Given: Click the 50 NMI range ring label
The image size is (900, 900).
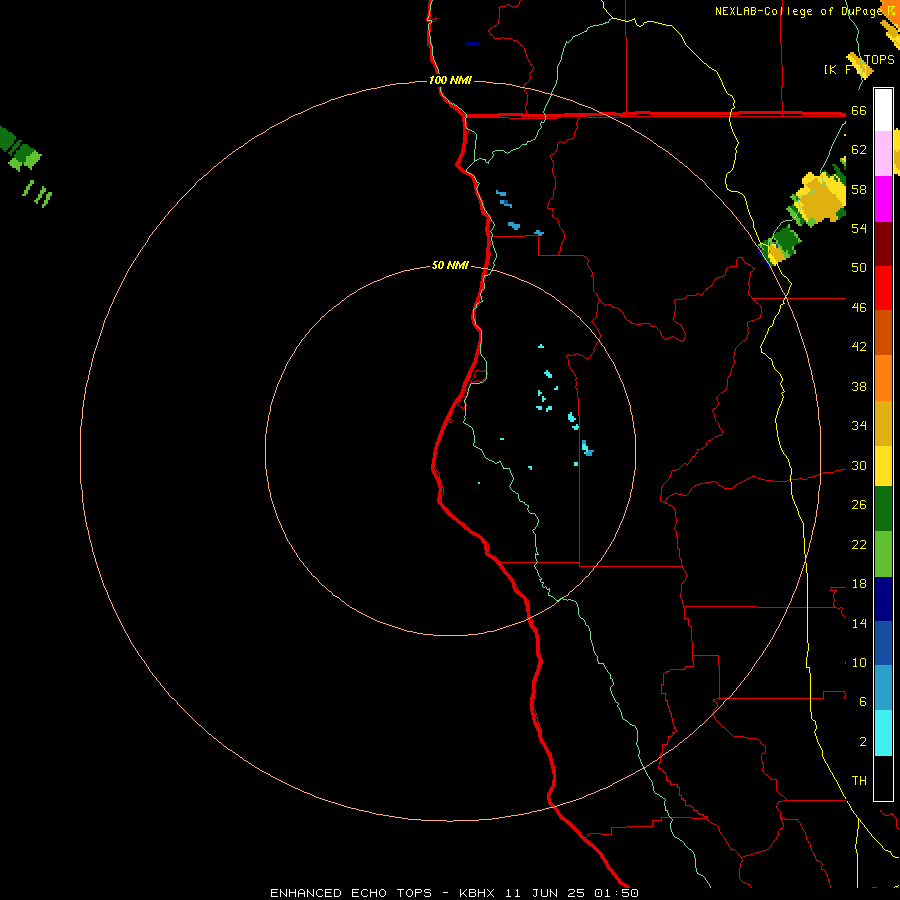Looking at the screenshot, I should 450,265.
